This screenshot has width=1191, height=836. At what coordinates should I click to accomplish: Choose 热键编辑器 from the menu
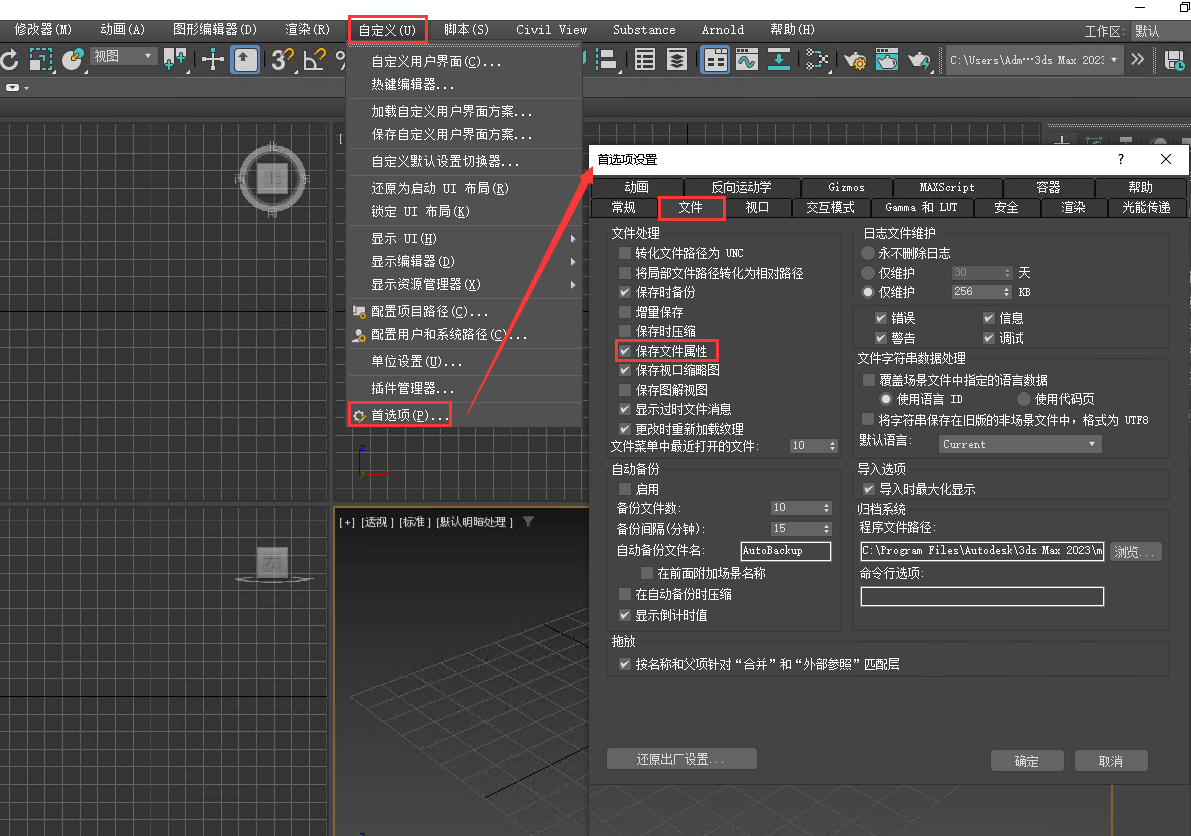(x=412, y=84)
